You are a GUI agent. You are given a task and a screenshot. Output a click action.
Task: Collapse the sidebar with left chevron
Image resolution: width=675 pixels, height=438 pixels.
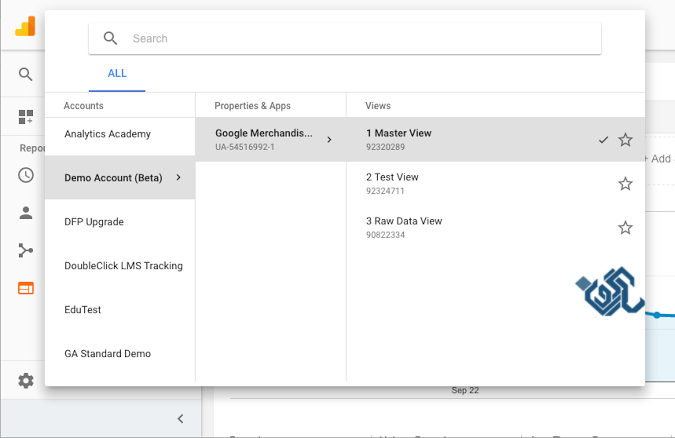pyautogui.click(x=181, y=419)
